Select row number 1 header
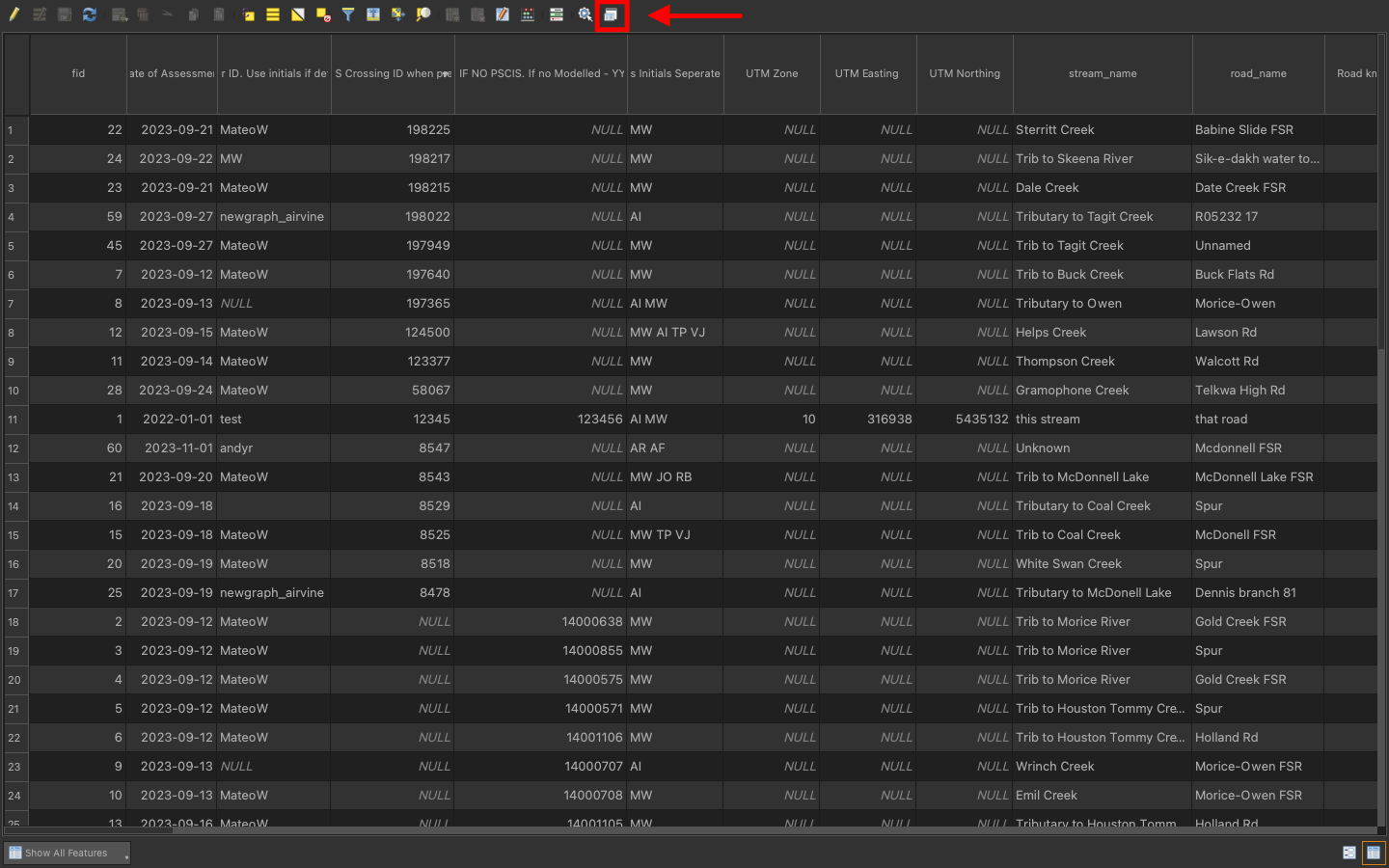1389x868 pixels. click(16, 130)
